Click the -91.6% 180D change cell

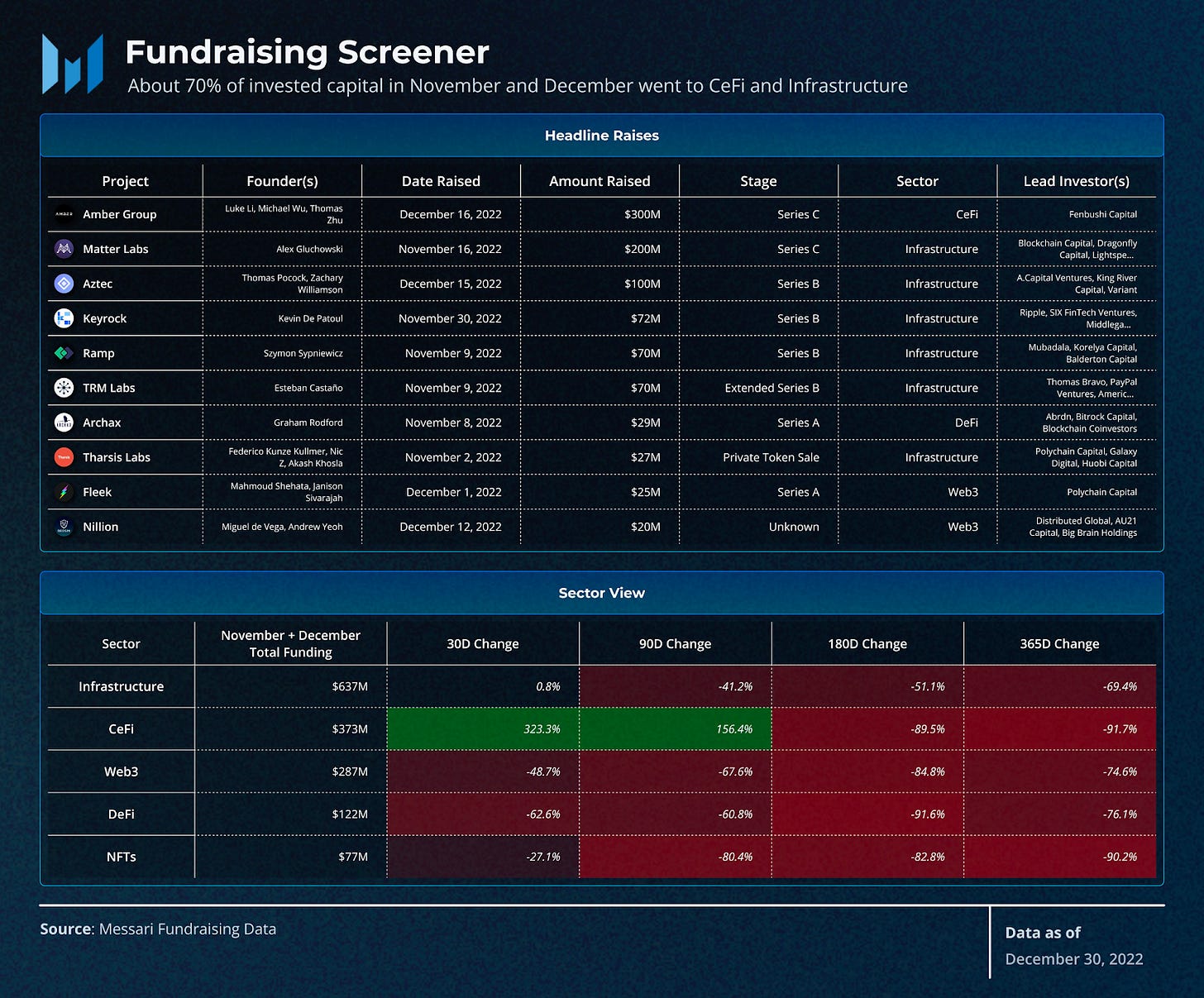click(867, 814)
